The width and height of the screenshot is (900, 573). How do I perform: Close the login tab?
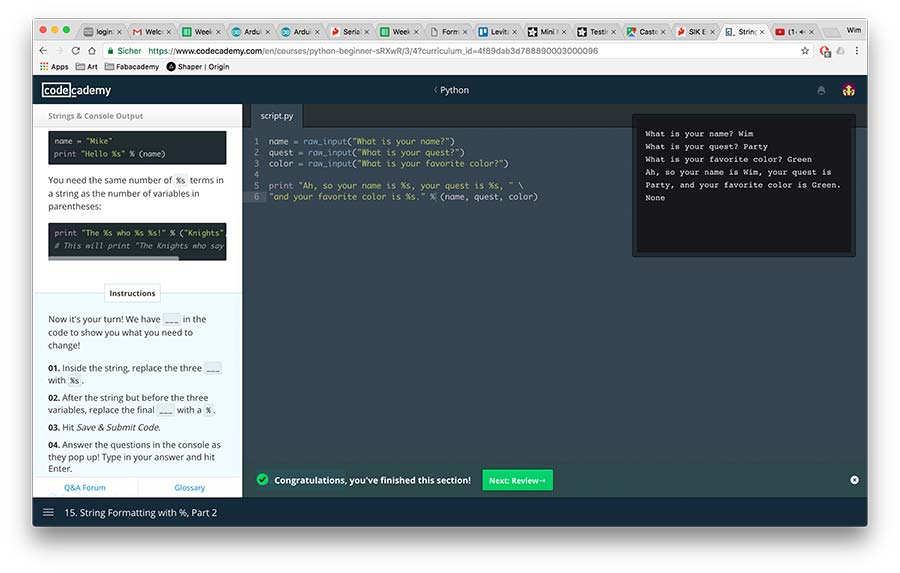tap(119, 32)
